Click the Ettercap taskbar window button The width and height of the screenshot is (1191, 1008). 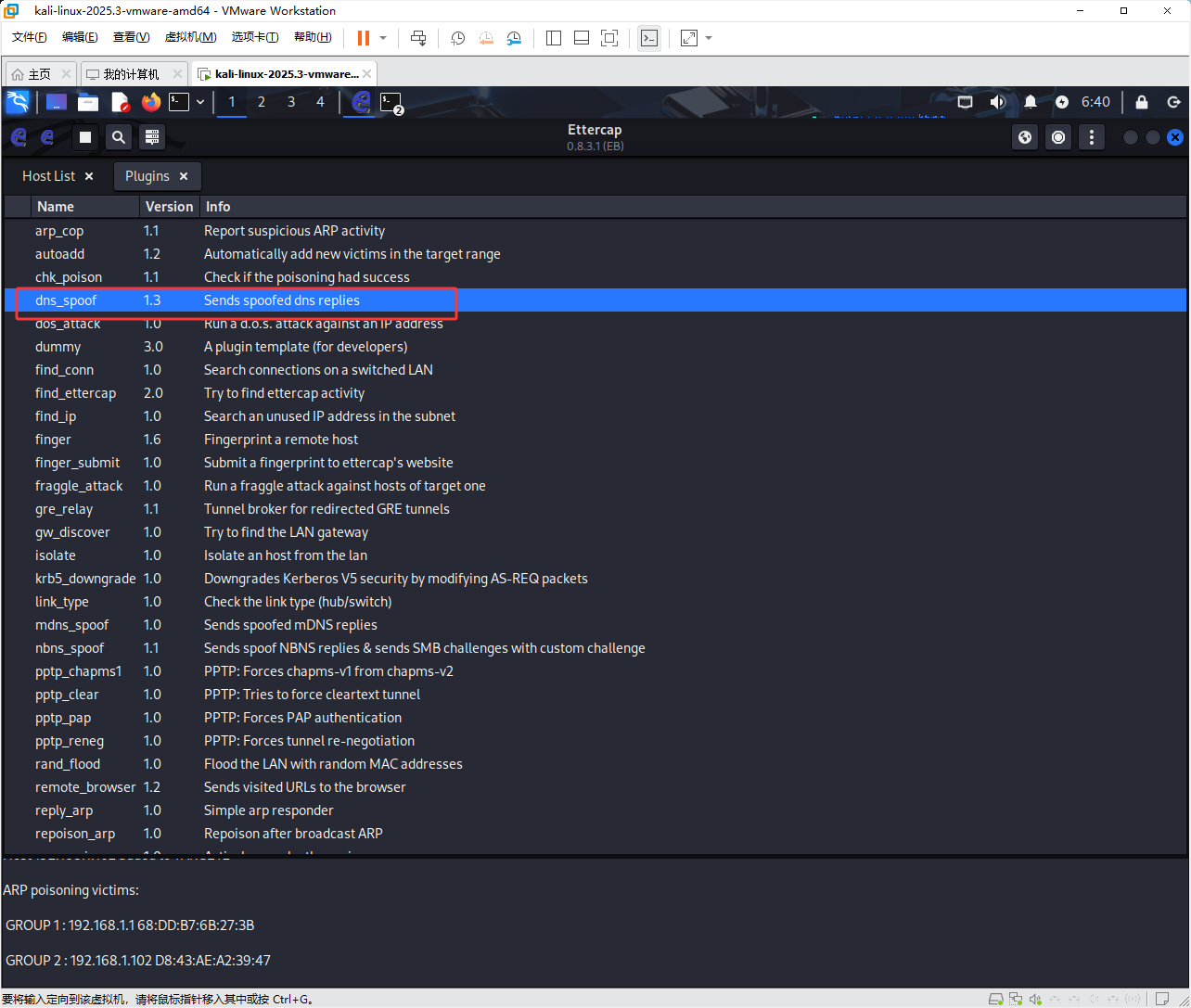tap(362, 102)
